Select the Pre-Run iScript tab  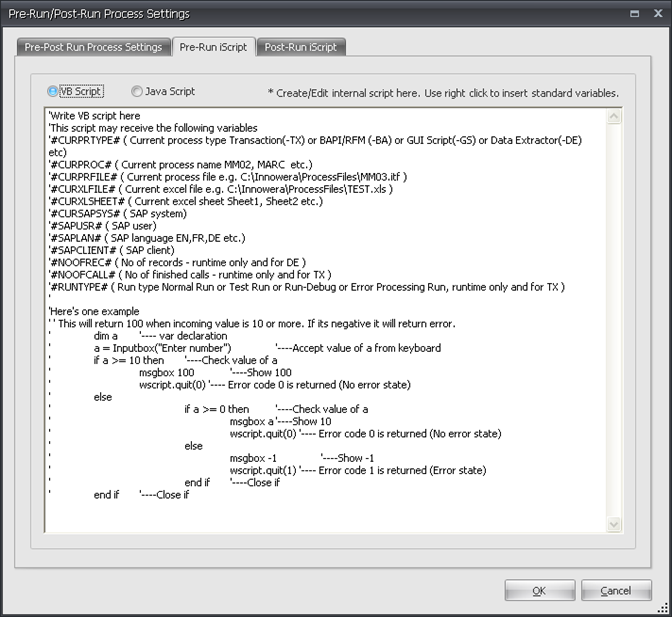coord(213,47)
